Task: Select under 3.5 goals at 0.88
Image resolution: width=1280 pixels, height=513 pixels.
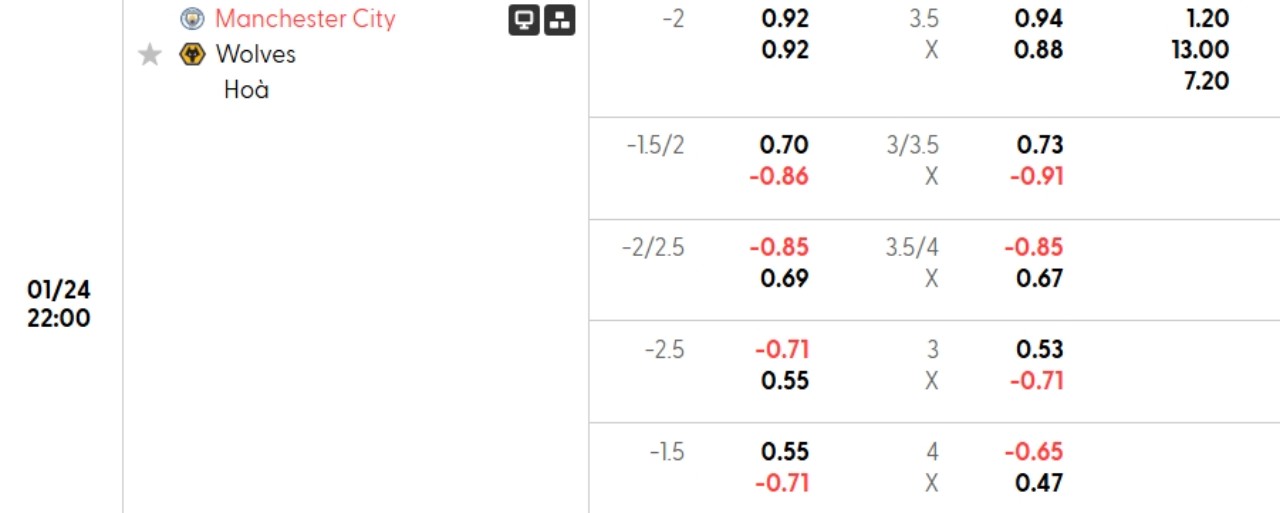Action: [x=1039, y=50]
